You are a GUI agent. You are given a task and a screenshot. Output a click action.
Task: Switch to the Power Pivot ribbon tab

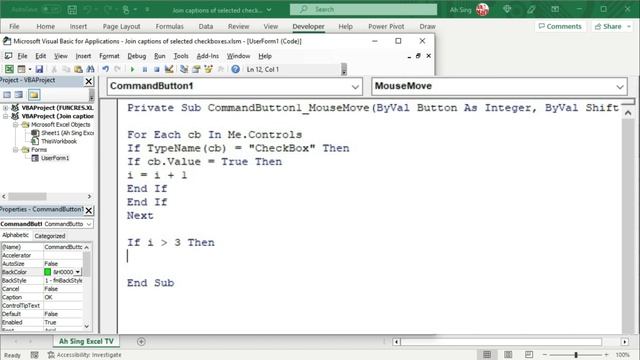386,26
